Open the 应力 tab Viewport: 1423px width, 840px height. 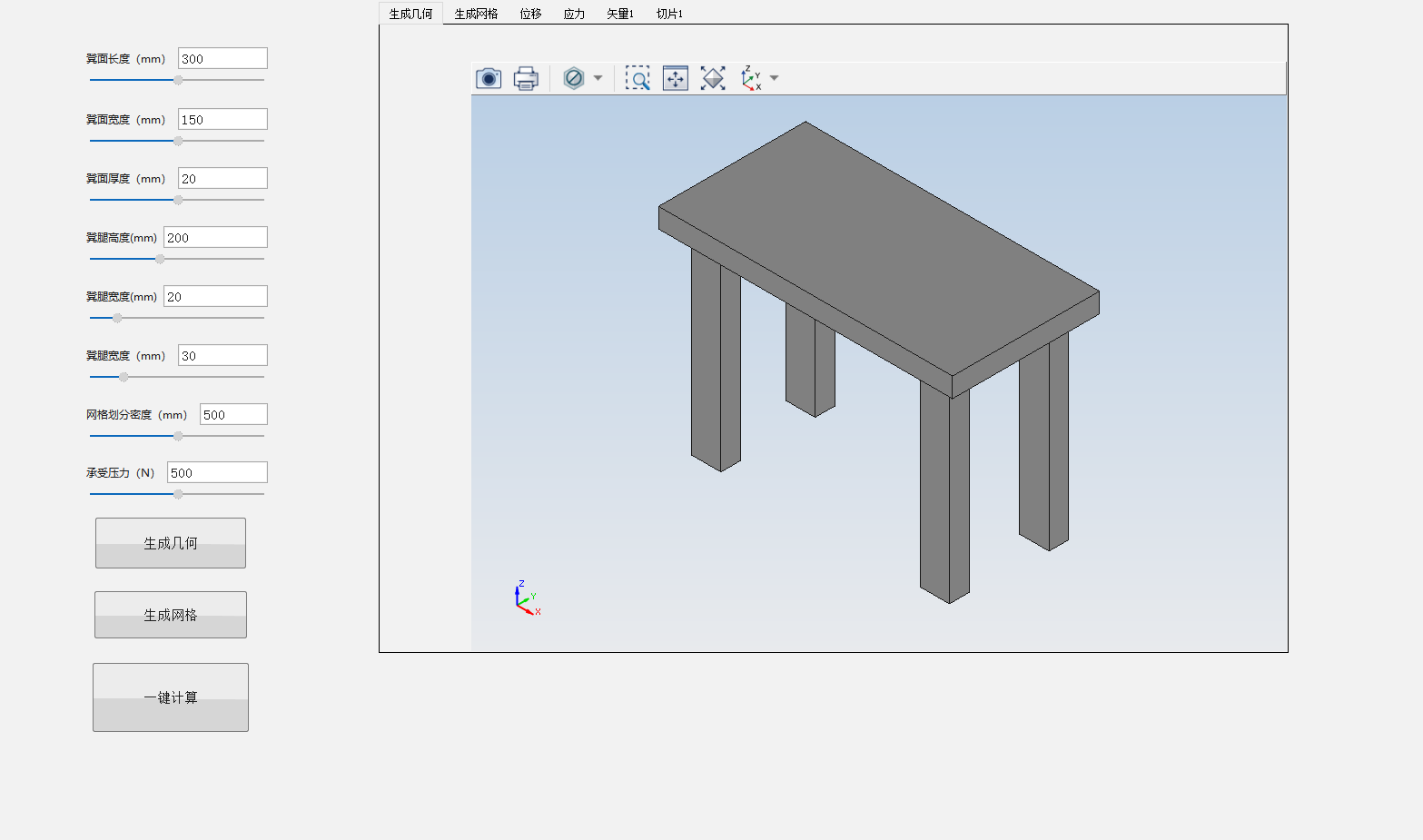tap(574, 14)
